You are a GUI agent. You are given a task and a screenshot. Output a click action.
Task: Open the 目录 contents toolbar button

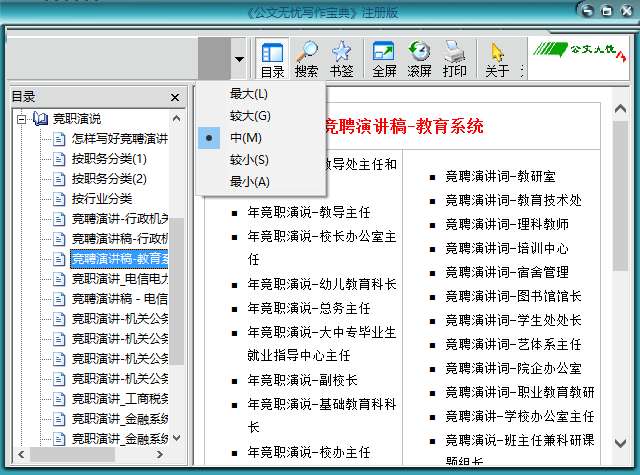(x=272, y=60)
